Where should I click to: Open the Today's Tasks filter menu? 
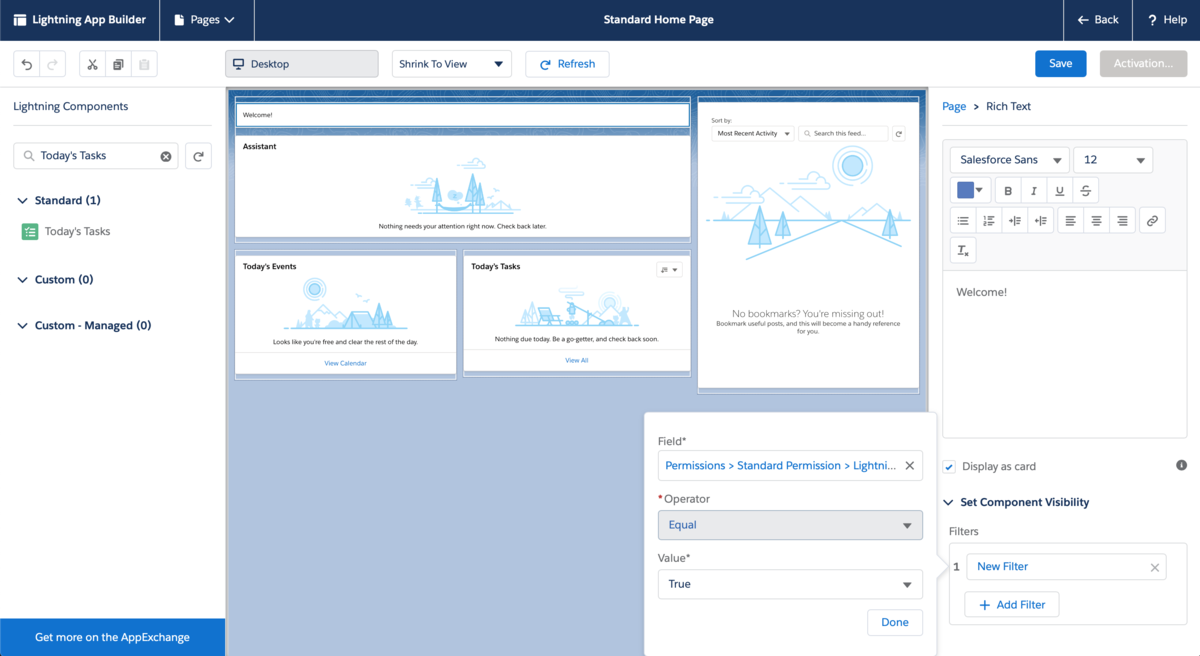tap(669, 270)
